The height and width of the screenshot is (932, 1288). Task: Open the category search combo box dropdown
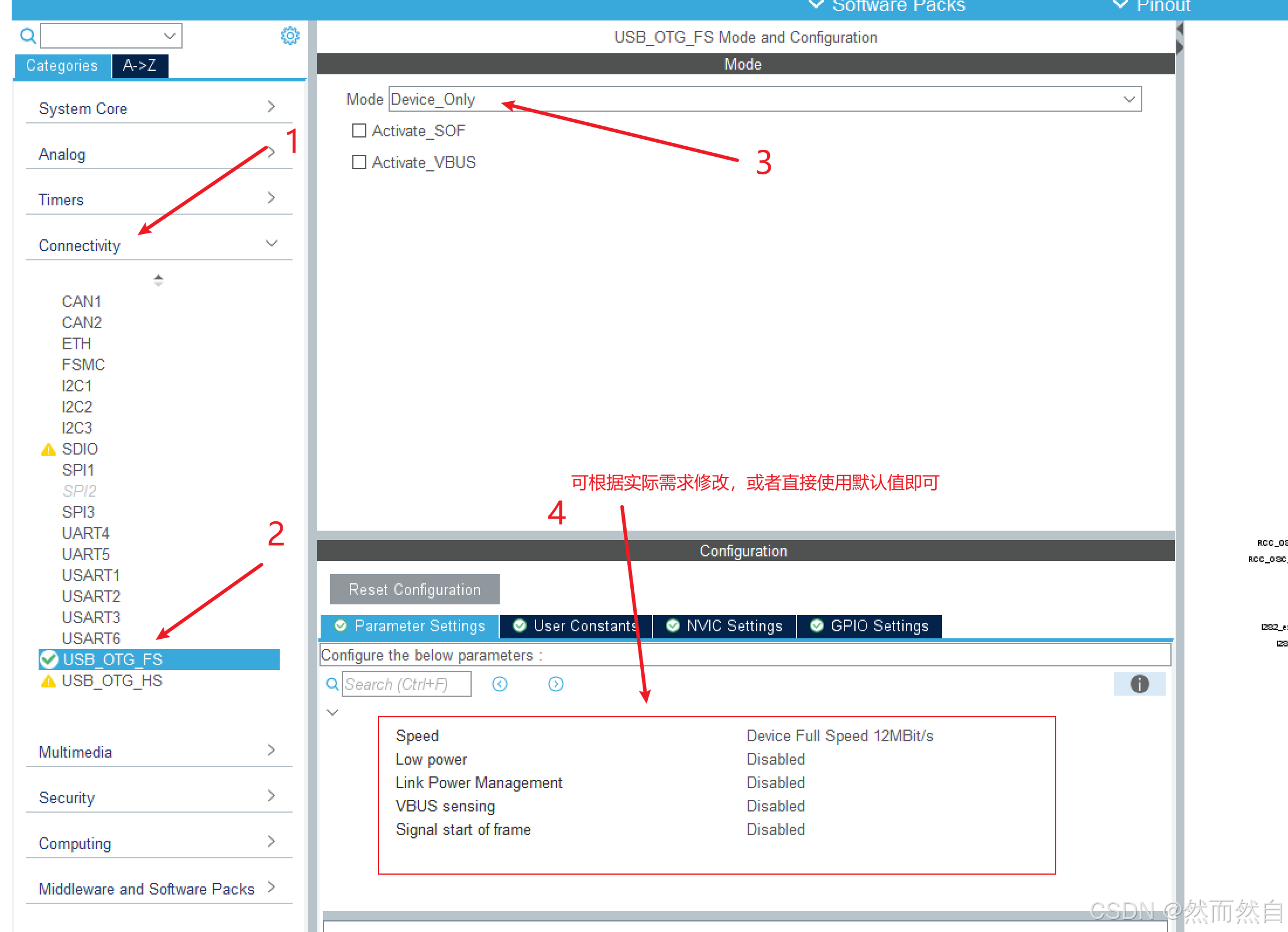(170, 36)
